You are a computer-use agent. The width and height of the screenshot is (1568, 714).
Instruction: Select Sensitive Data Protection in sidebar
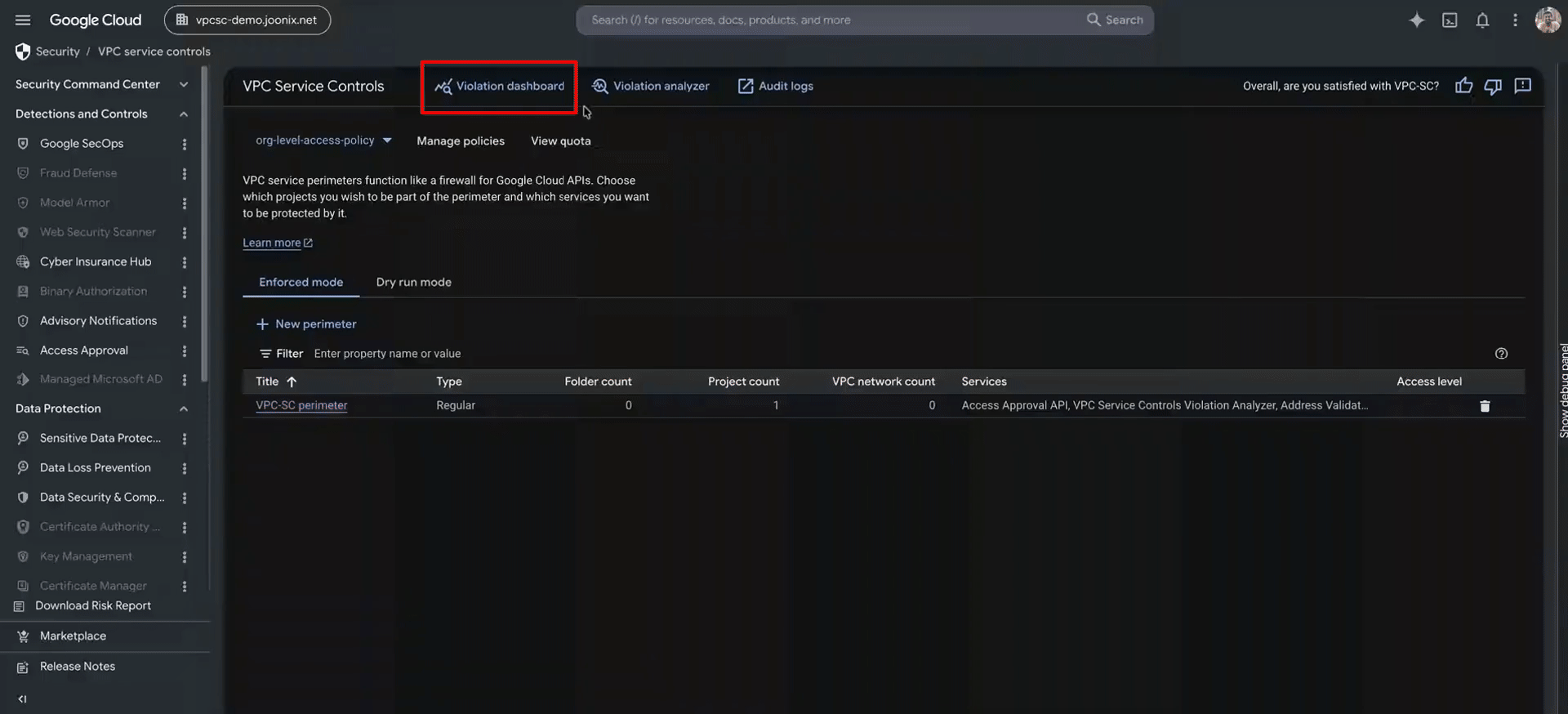(100, 439)
